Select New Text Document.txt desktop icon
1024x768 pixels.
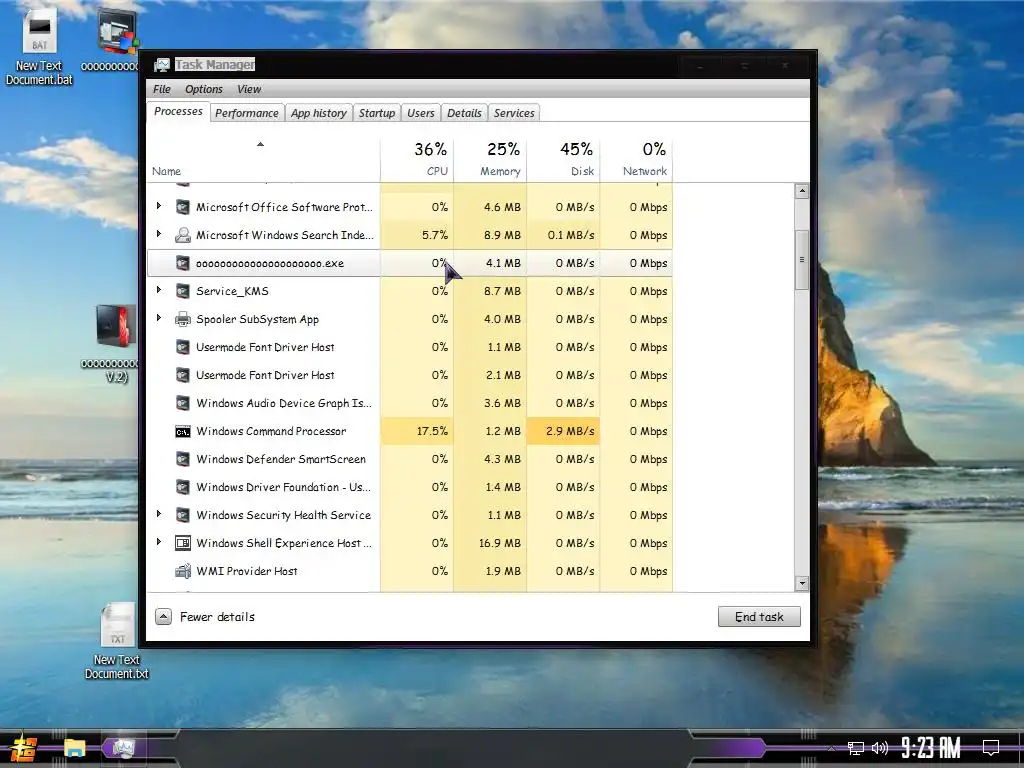(117, 641)
